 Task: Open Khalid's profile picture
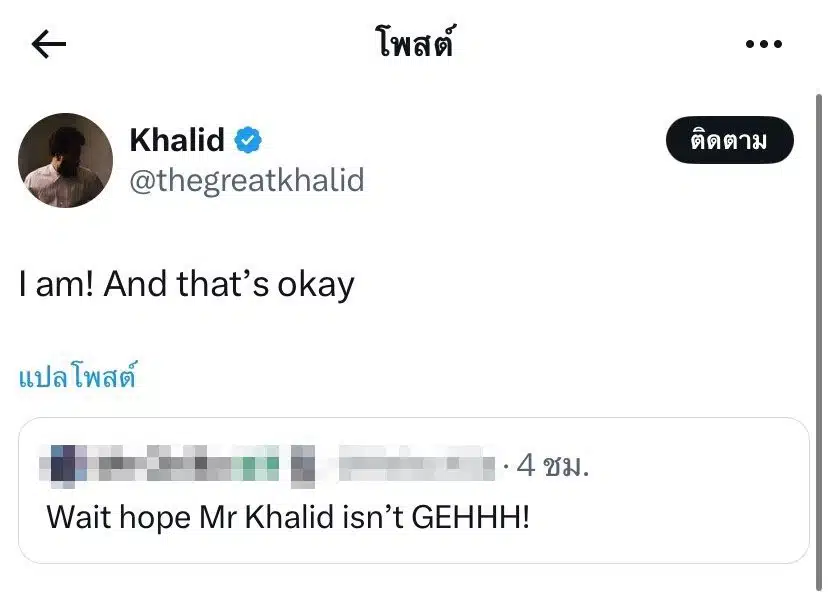click(x=66, y=160)
